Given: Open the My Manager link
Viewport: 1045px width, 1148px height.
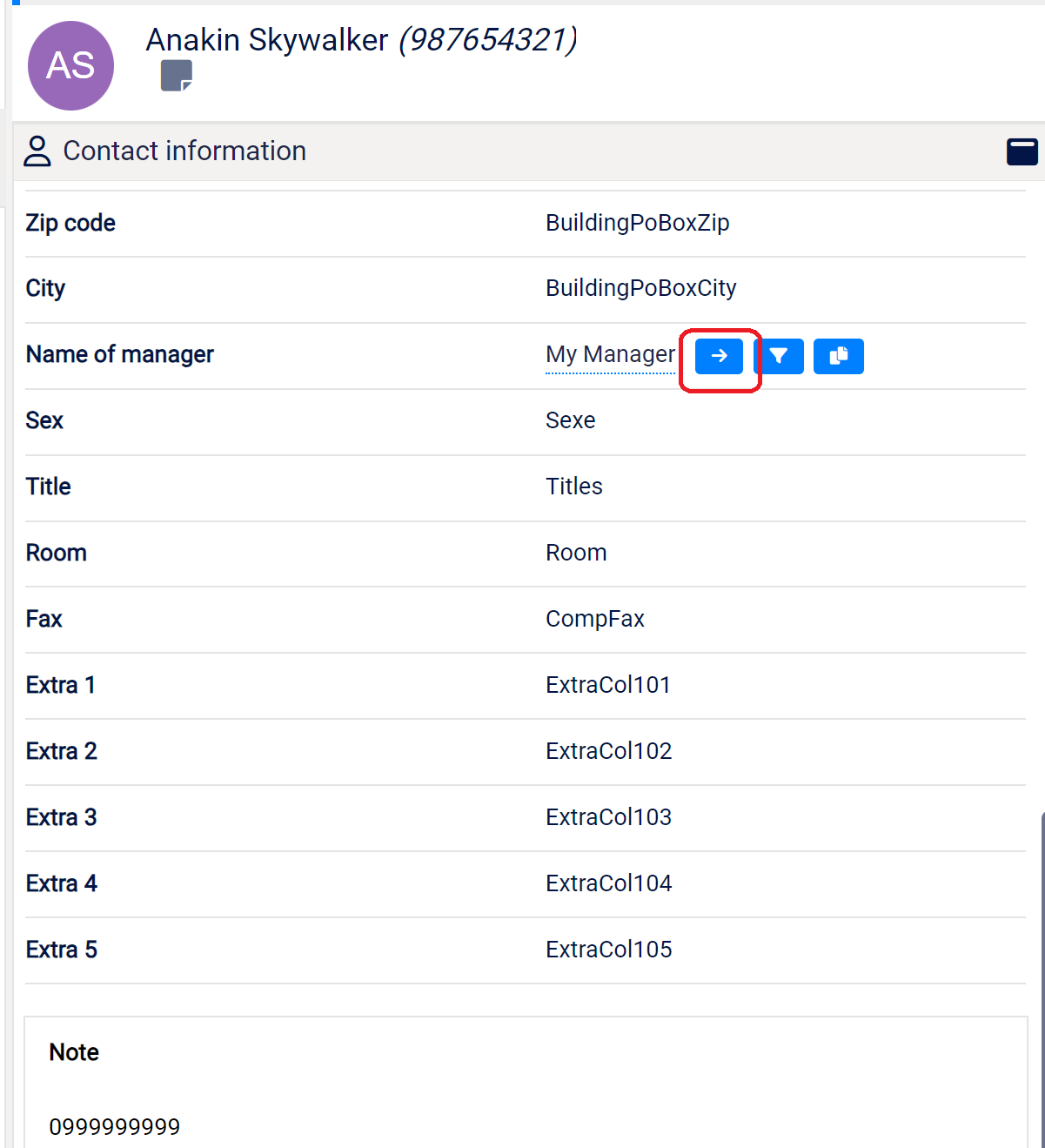Looking at the screenshot, I should click(x=610, y=355).
